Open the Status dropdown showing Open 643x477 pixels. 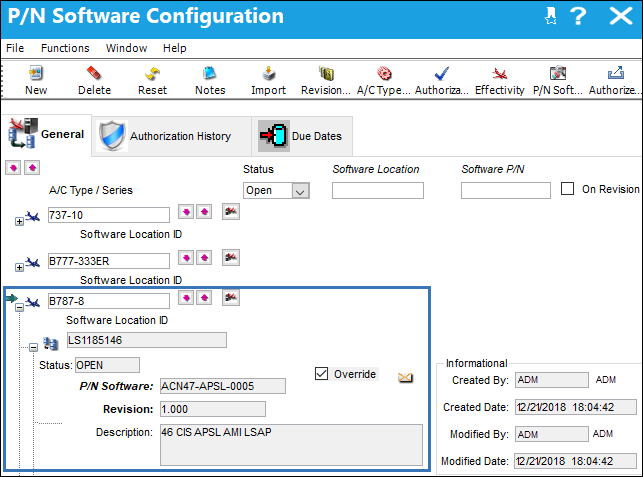point(276,191)
